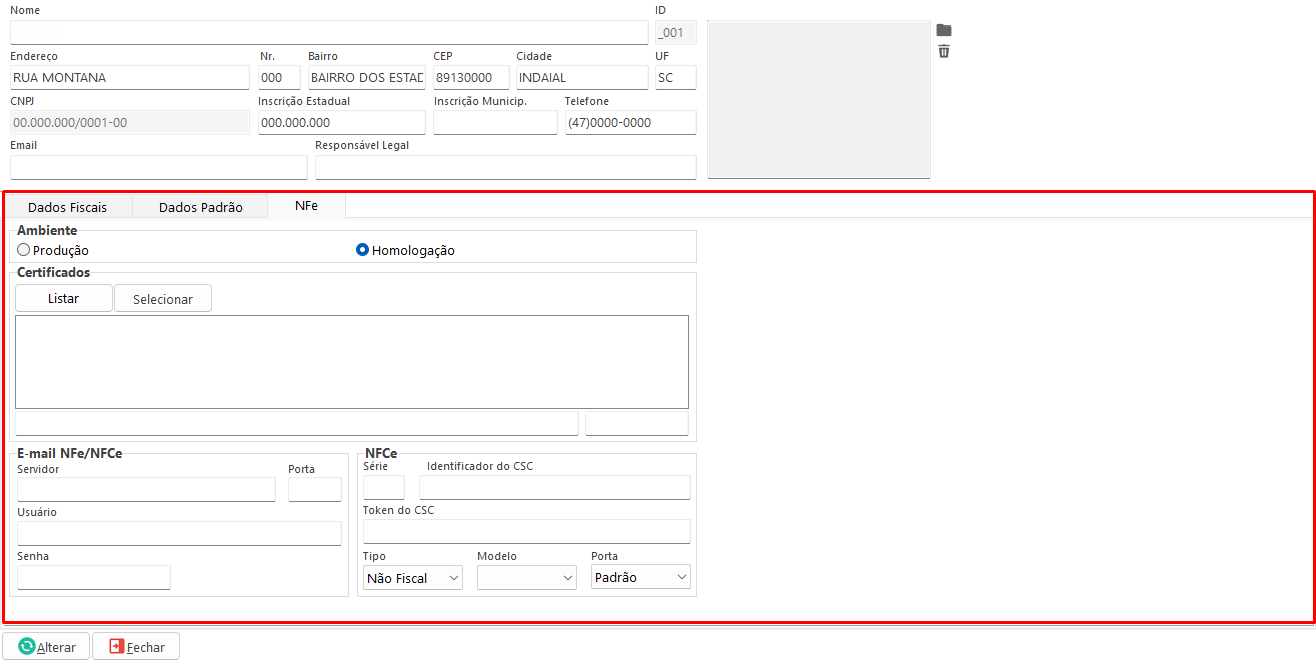
Task: Open the Porta dropdown showing Padrão
Action: pyautogui.click(x=640, y=577)
